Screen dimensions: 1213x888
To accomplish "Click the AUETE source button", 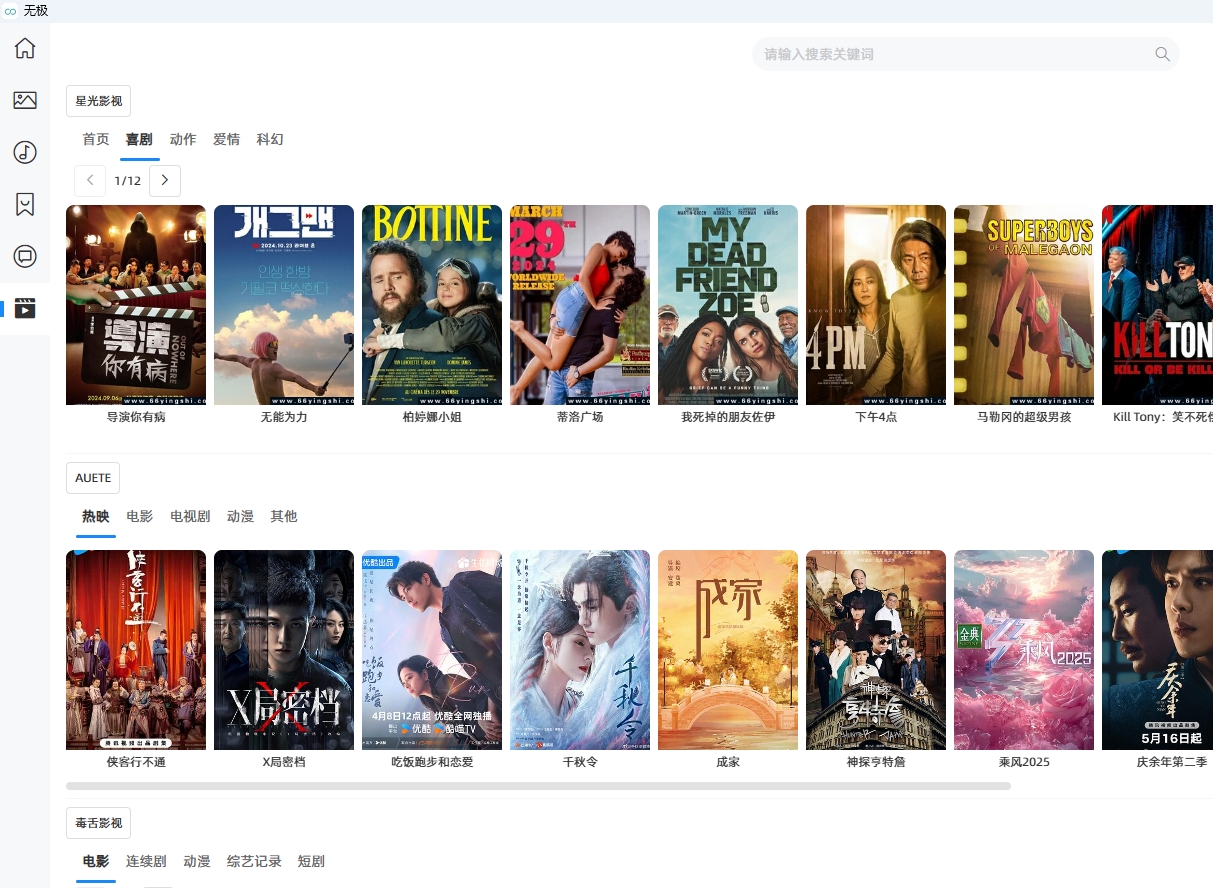I will coord(93,478).
